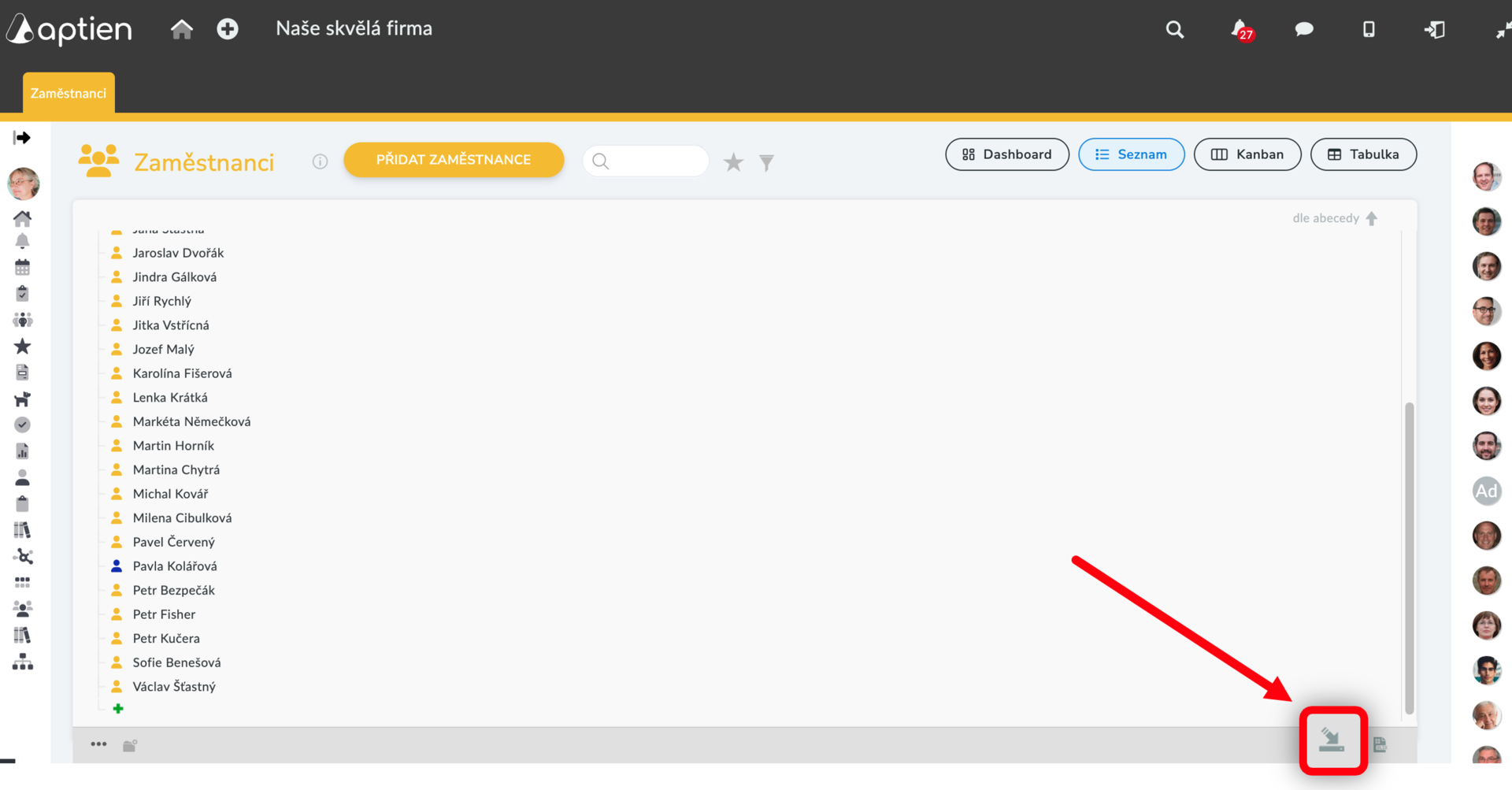This screenshot has width=1512, height=790.
Task: Click the chat bubble icon in top bar
Action: pyautogui.click(x=1304, y=29)
